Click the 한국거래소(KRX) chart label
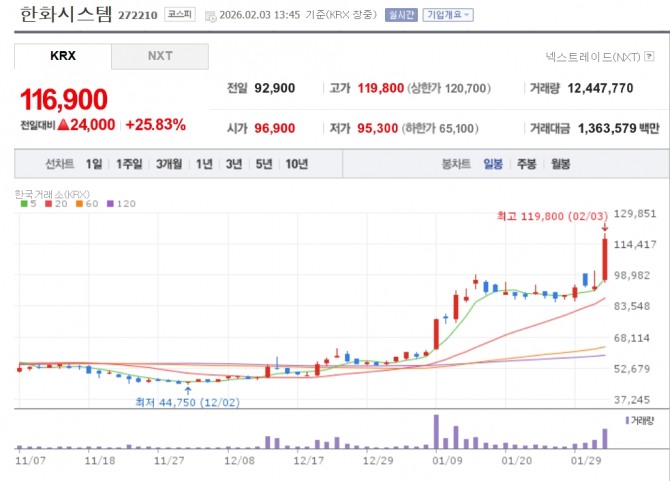This screenshot has height=481, width=670. point(52,194)
